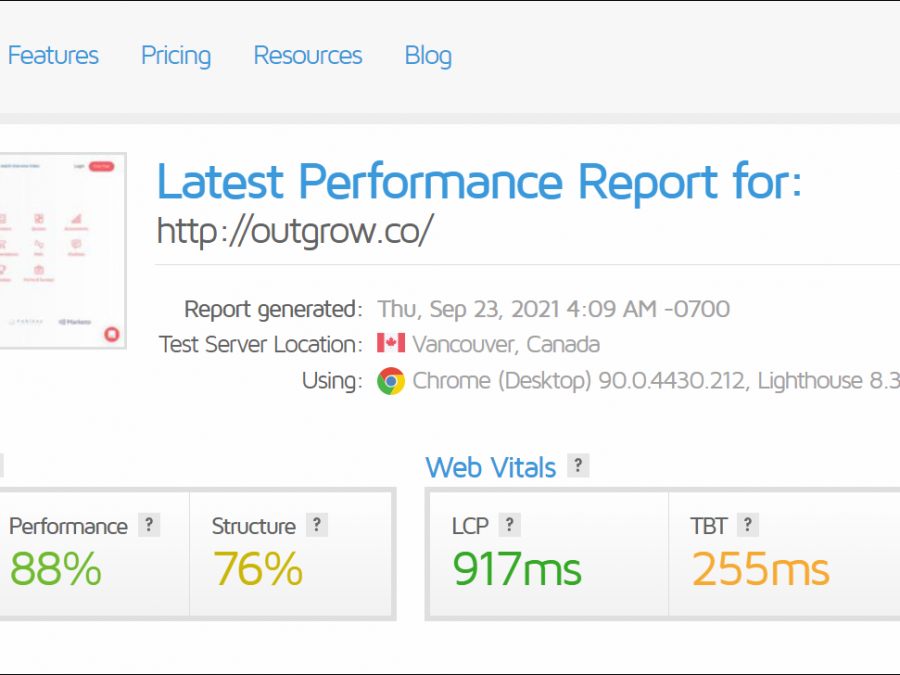Viewport: 900px width, 675px height.
Task: Open the Features menu item
Action: pyautogui.click(x=53, y=56)
